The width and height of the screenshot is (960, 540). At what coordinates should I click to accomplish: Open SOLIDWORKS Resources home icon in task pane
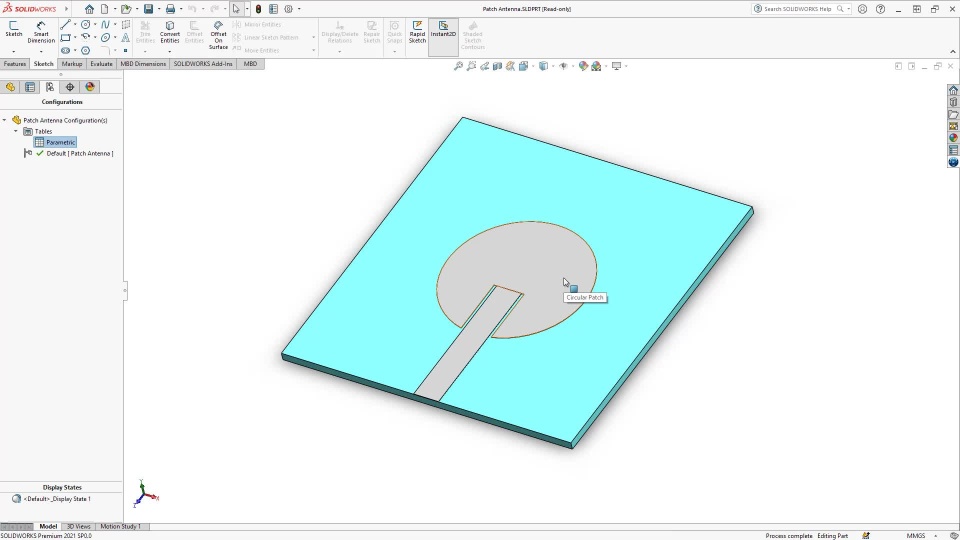tap(953, 91)
